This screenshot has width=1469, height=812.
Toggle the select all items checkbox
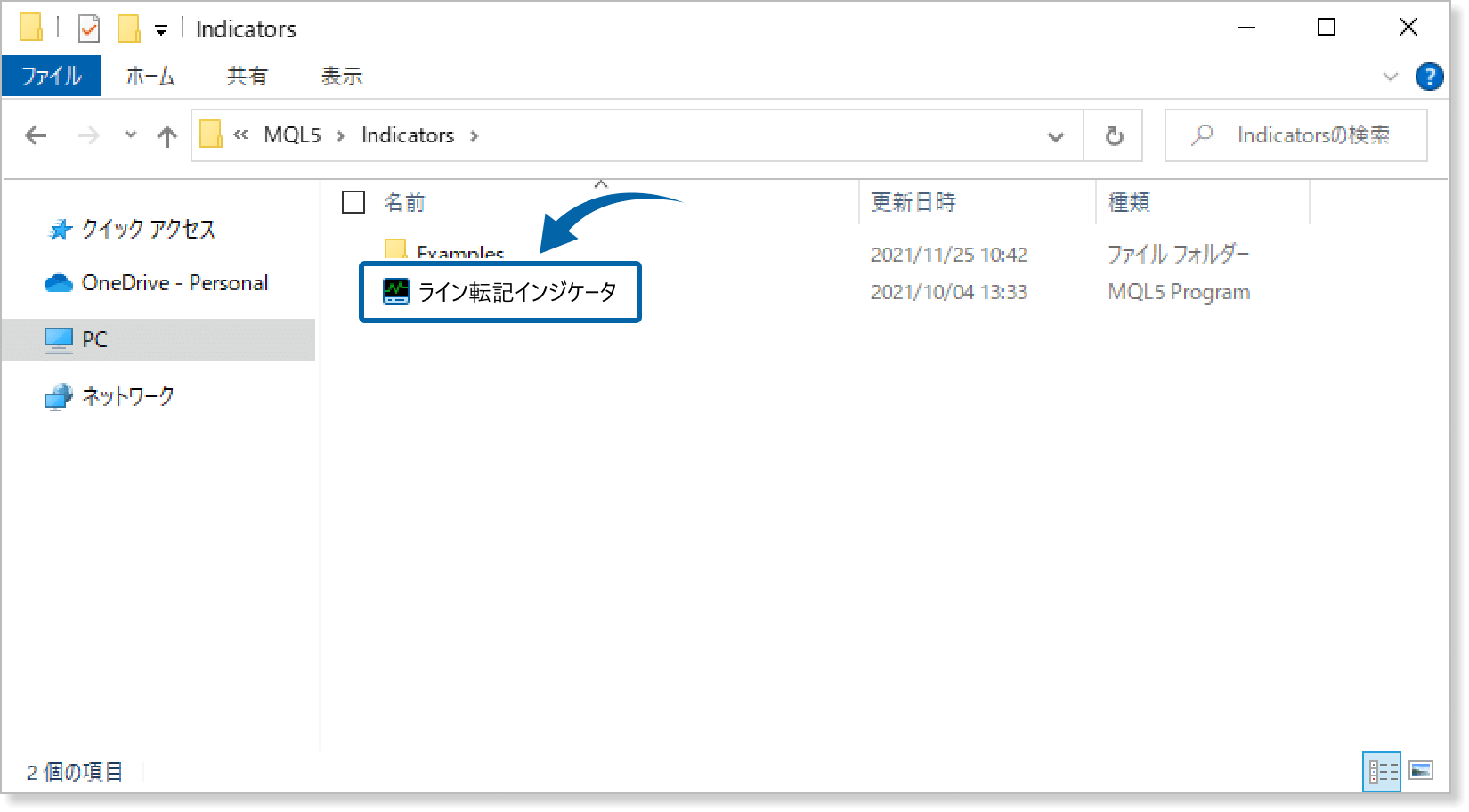[x=353, y=202]
